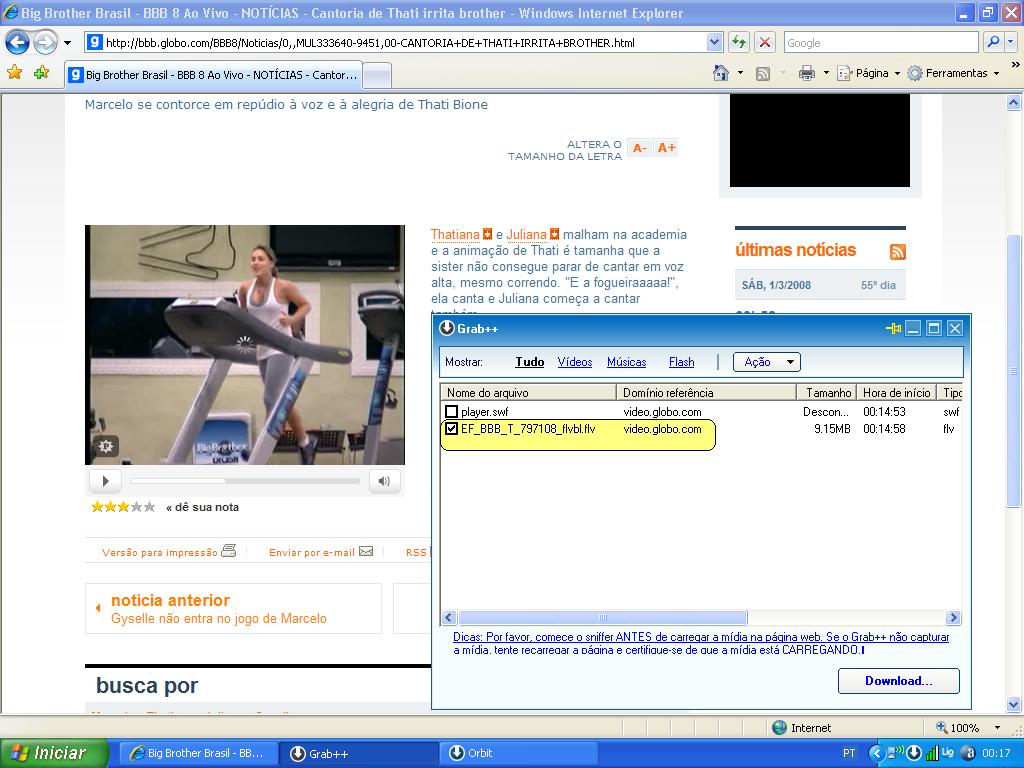Click the Add to Favorites star-plus icon
The width and height of the screenshot is (1024, 768).
[x=42, y=72]
